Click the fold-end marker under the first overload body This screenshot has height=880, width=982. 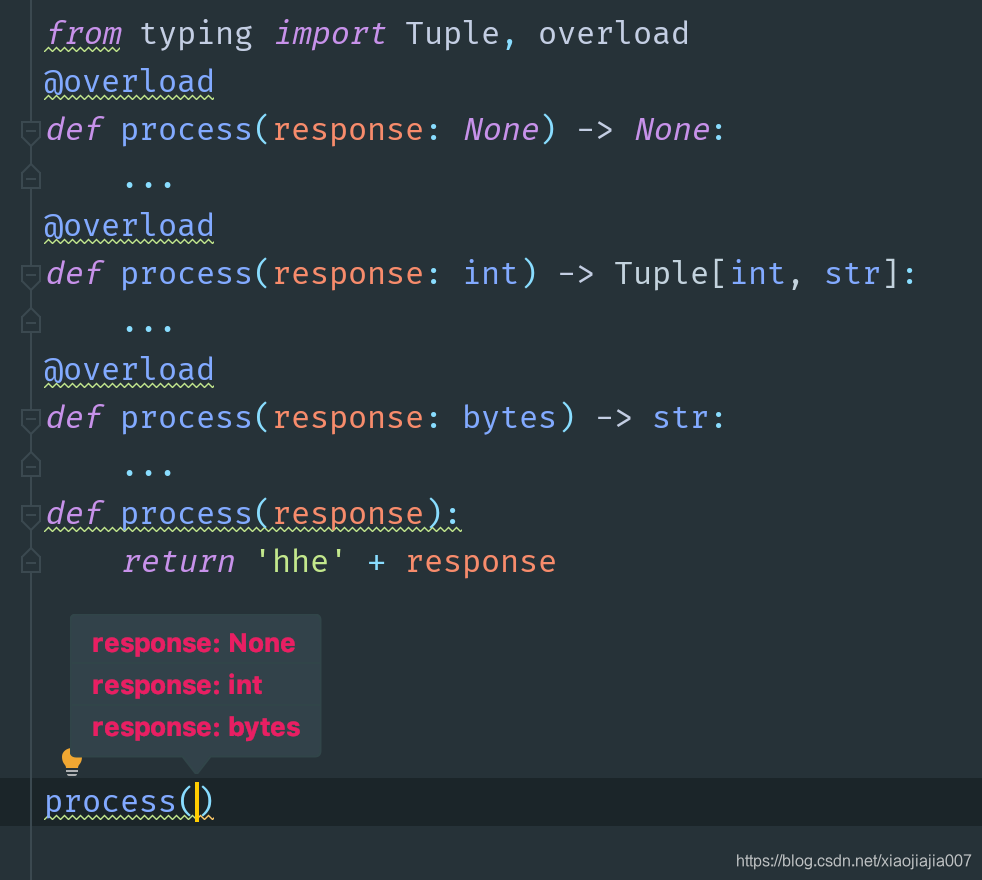click(30, 177)
